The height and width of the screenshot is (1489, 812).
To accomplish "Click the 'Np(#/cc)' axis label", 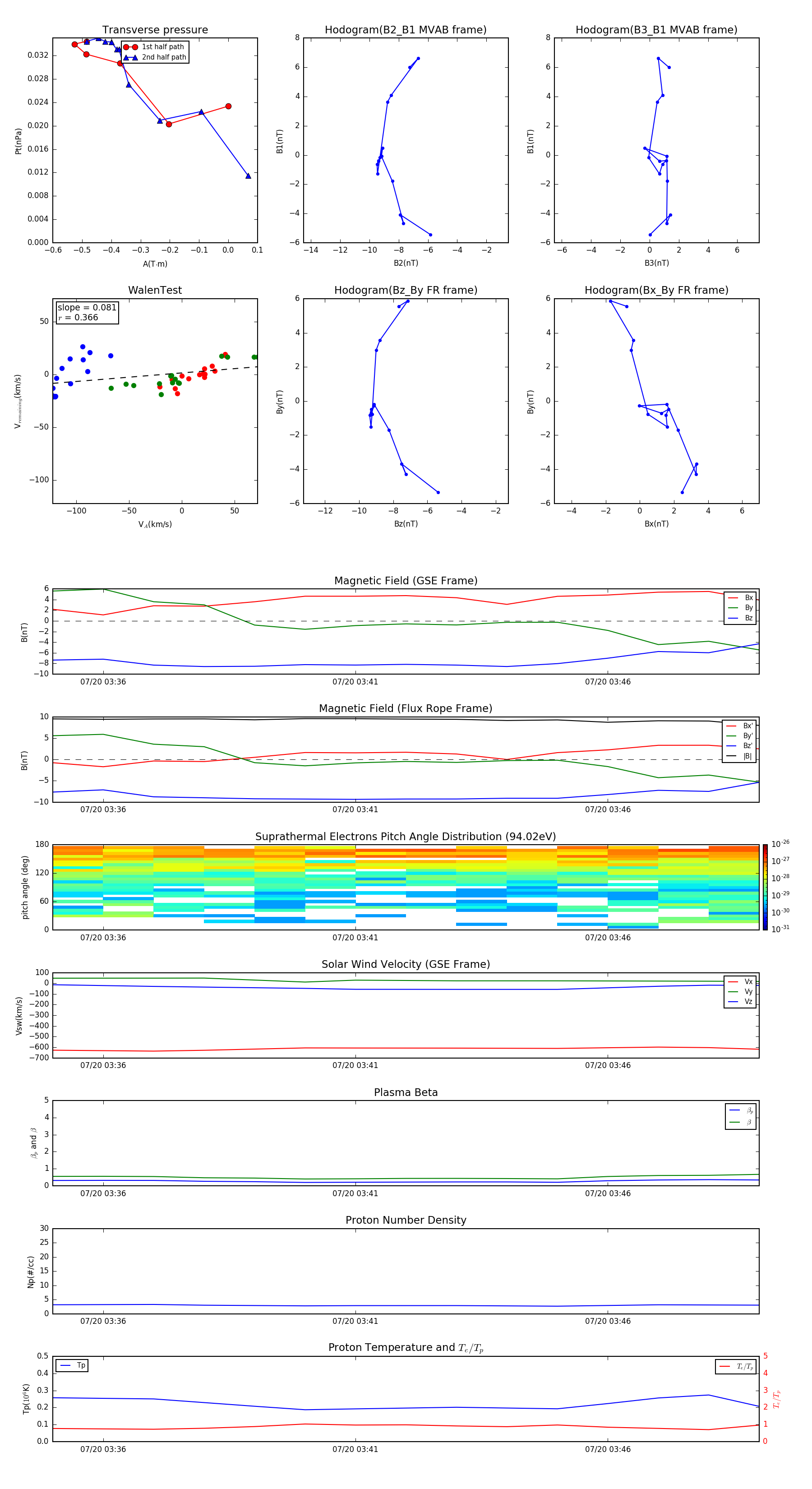I will [x=31, y=1272].
